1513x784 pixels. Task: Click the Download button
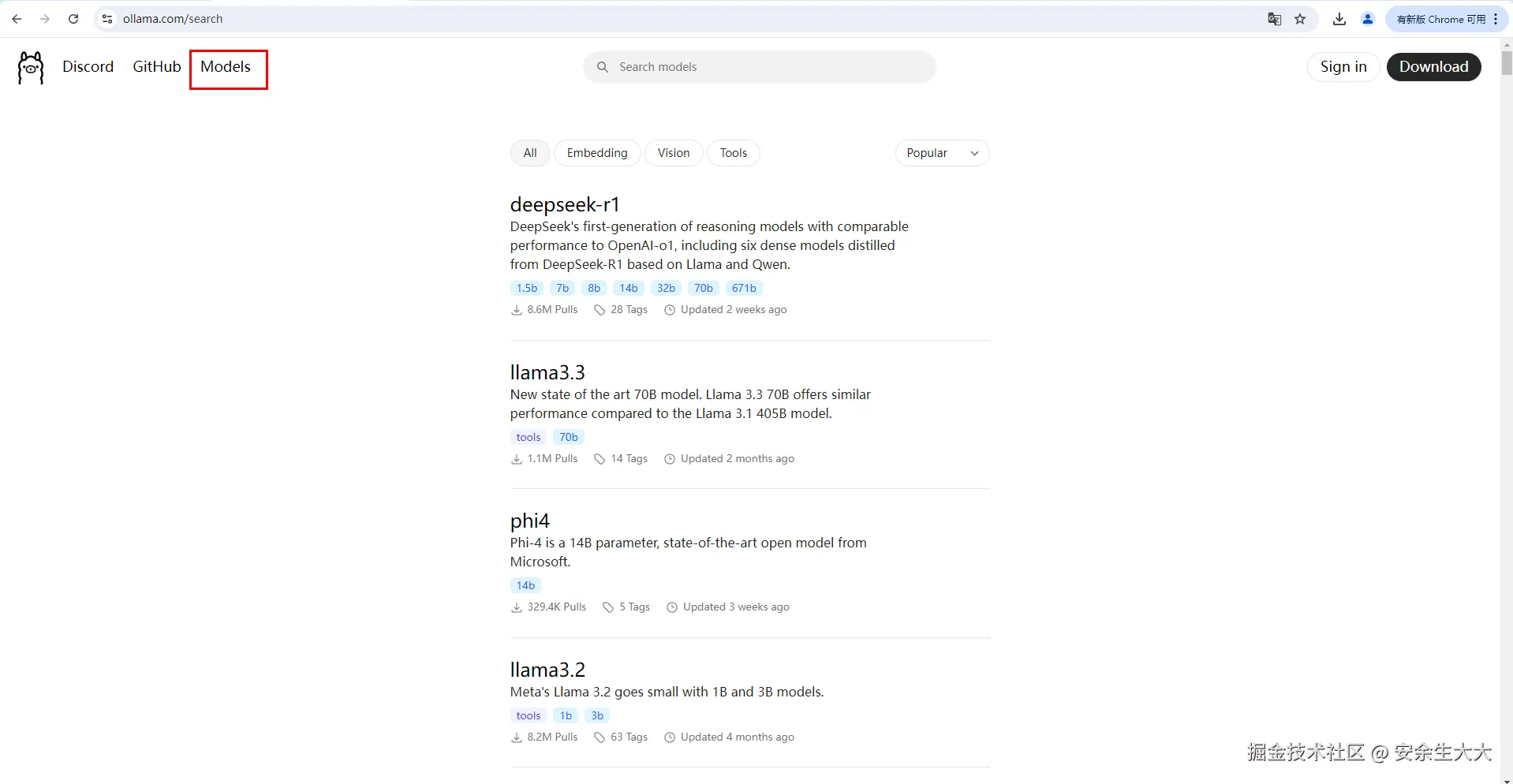coord(1434,67)
